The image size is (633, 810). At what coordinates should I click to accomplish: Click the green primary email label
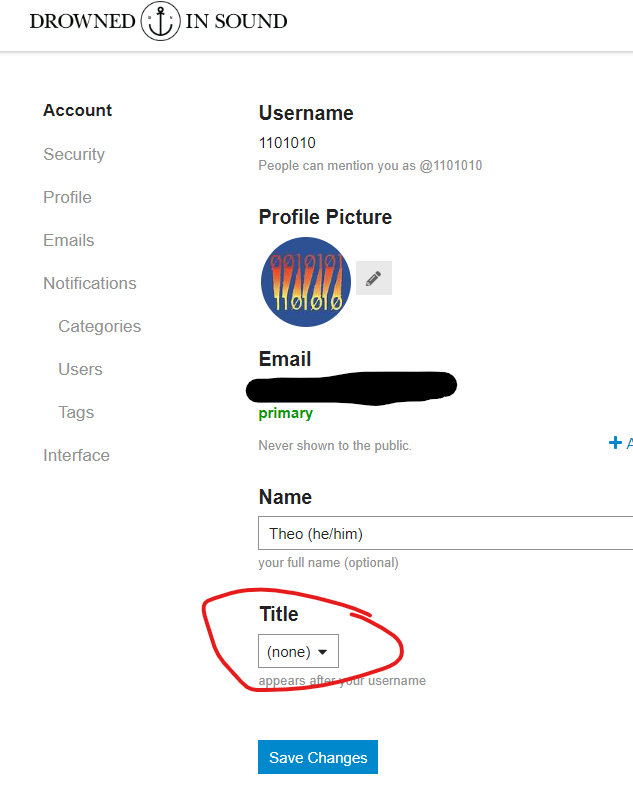coord(286,413)
